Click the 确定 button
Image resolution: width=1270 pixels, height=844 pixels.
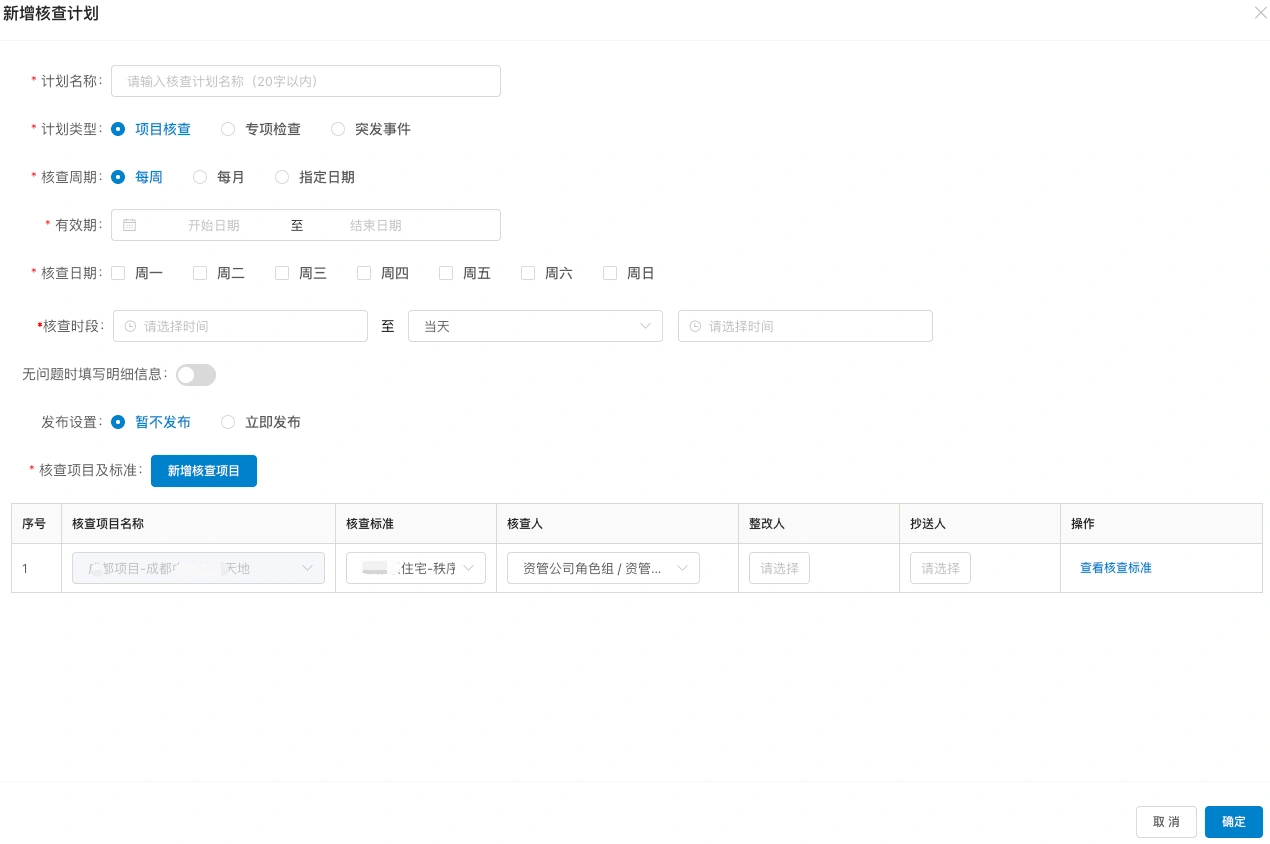[1234, 822]
